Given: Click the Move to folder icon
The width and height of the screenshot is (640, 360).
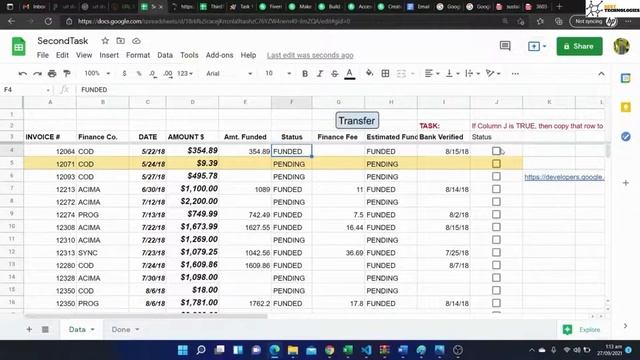Looking at the screenshot, I should pos(120,41).
